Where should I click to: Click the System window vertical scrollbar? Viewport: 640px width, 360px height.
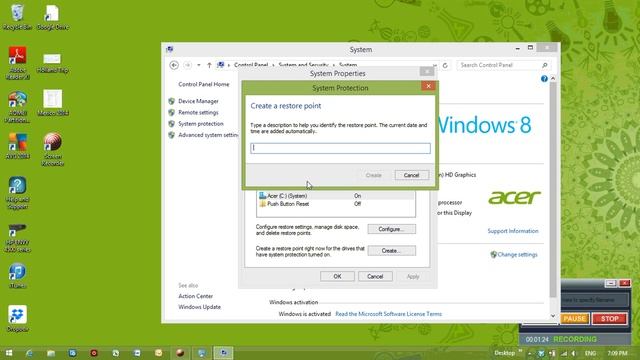(553, 190)
